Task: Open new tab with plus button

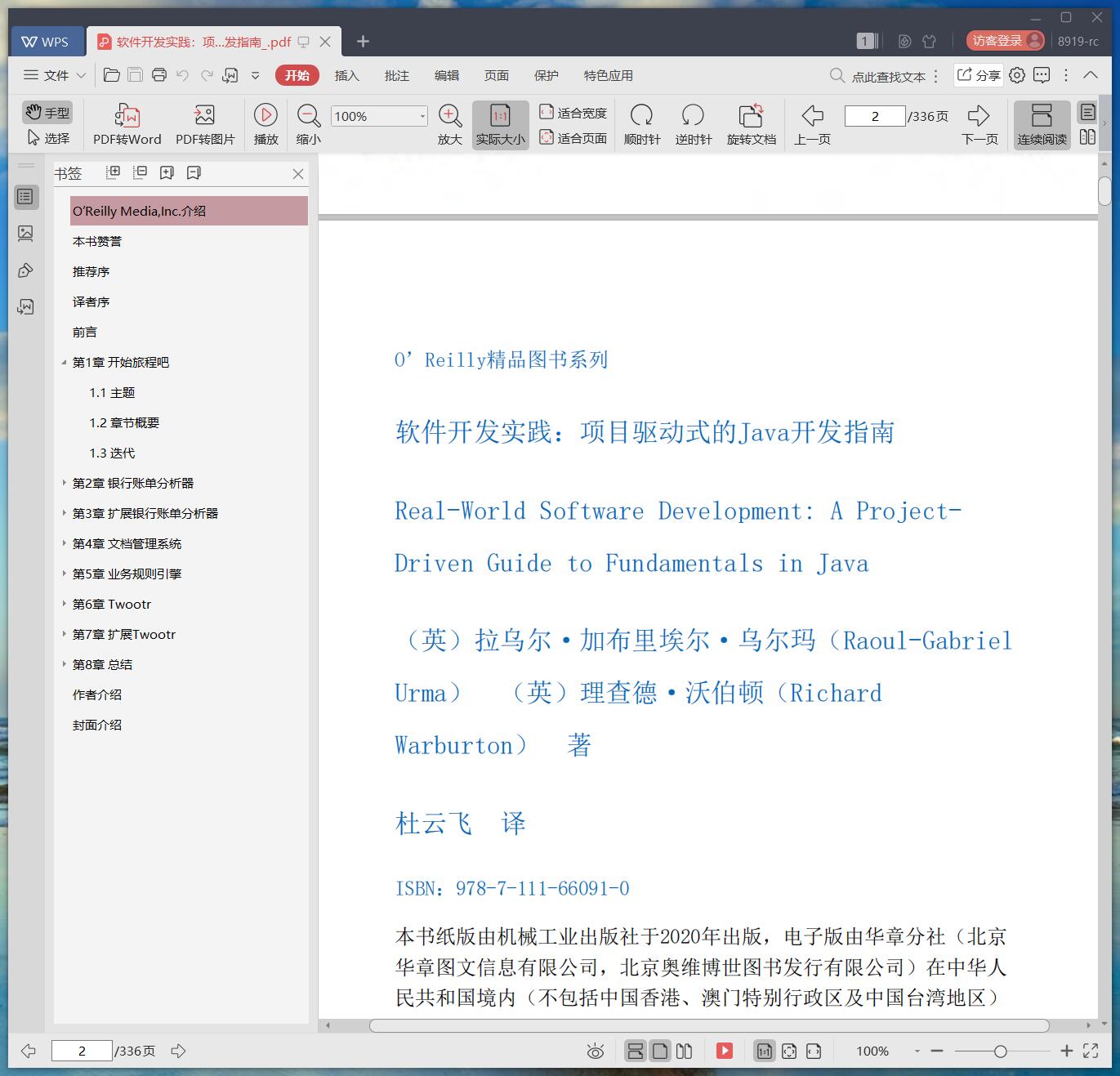Action: pyautogui.click(x=363, y=41)
